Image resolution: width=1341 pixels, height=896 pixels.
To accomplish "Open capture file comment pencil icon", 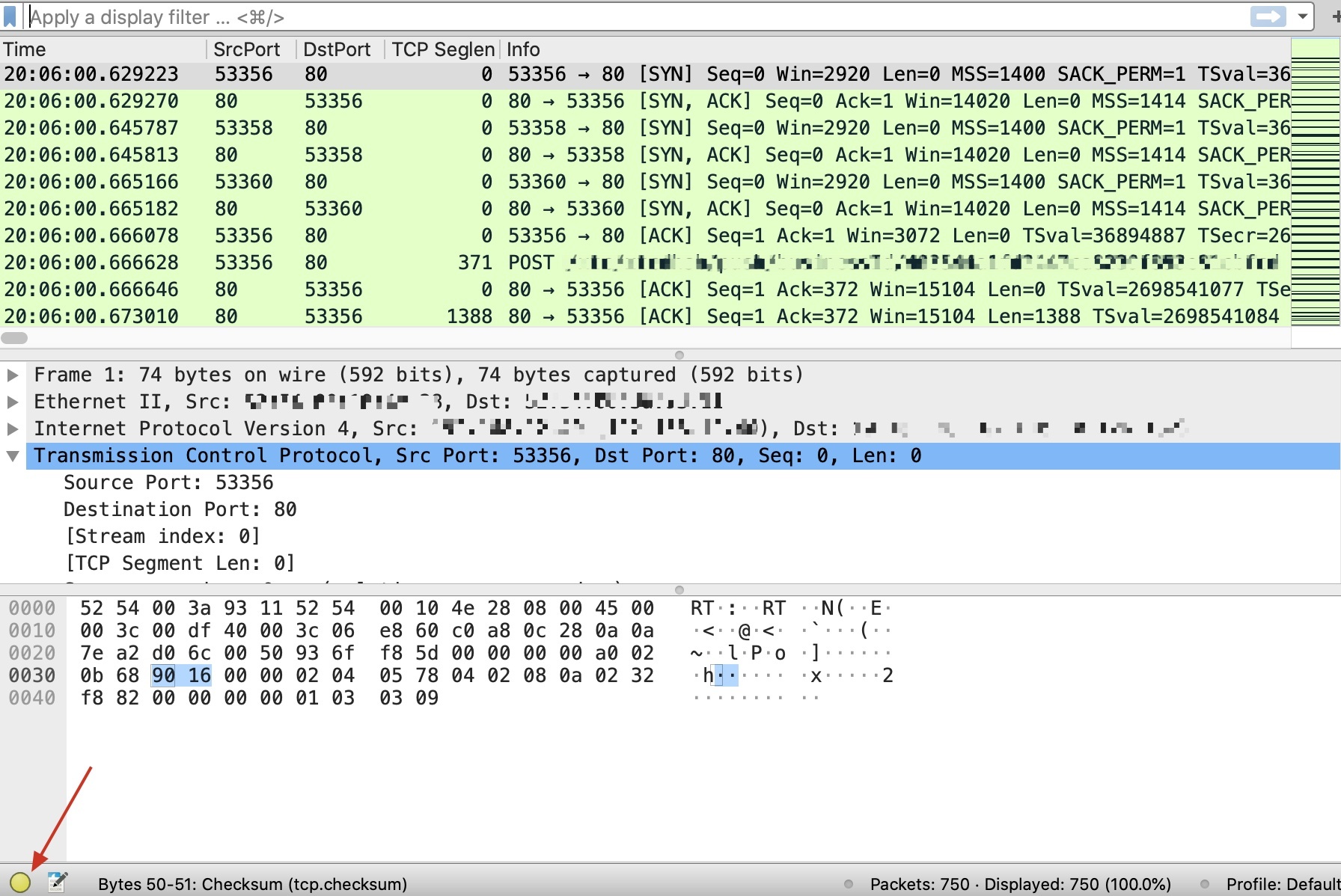I will [58, 883].
